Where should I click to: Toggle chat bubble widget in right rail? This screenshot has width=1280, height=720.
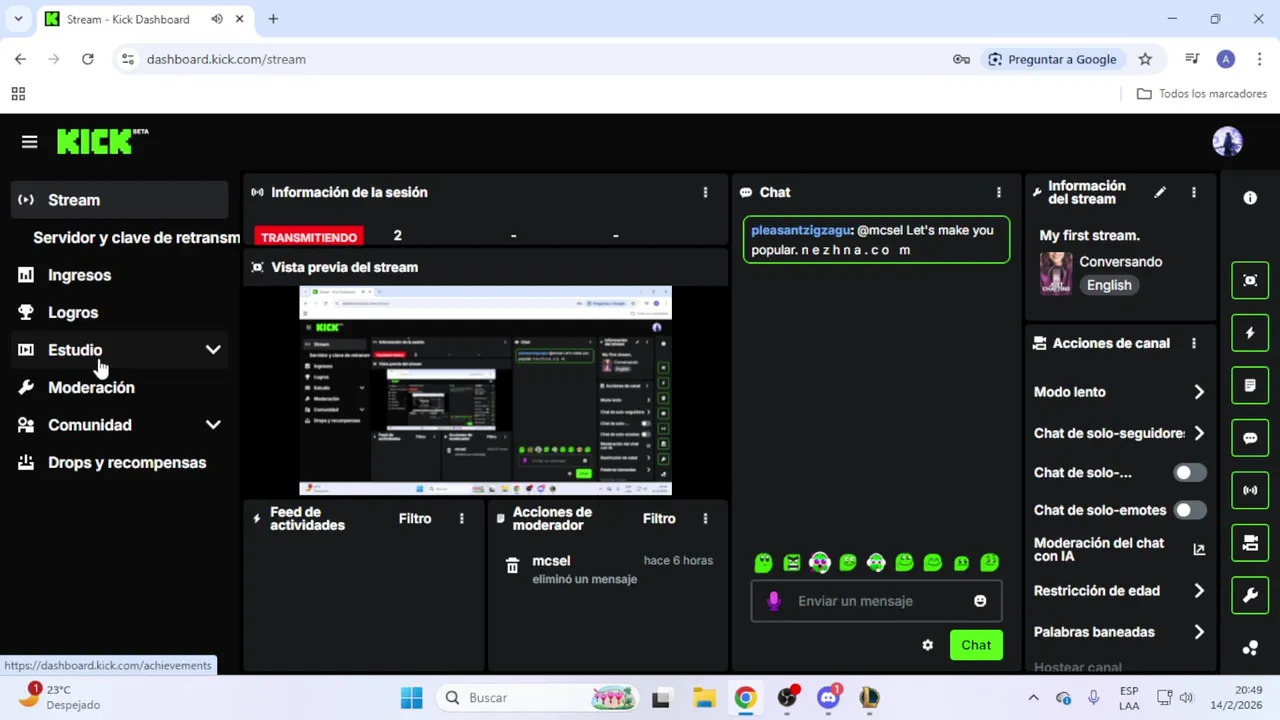point(1250,438)
